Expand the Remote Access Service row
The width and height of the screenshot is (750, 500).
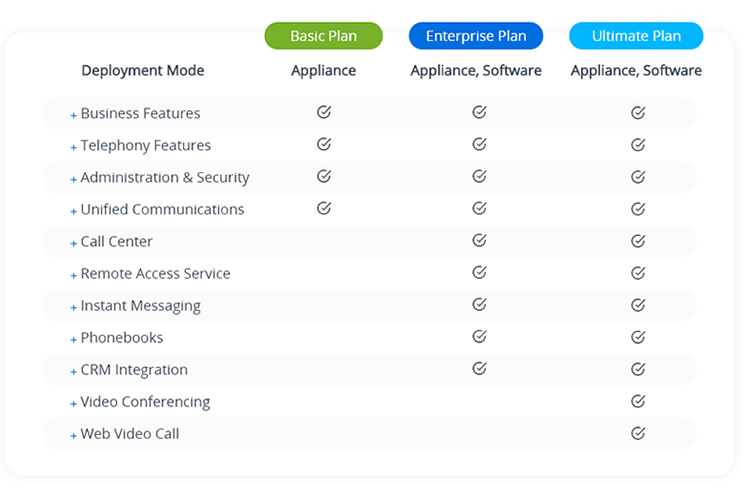point(74,275)
